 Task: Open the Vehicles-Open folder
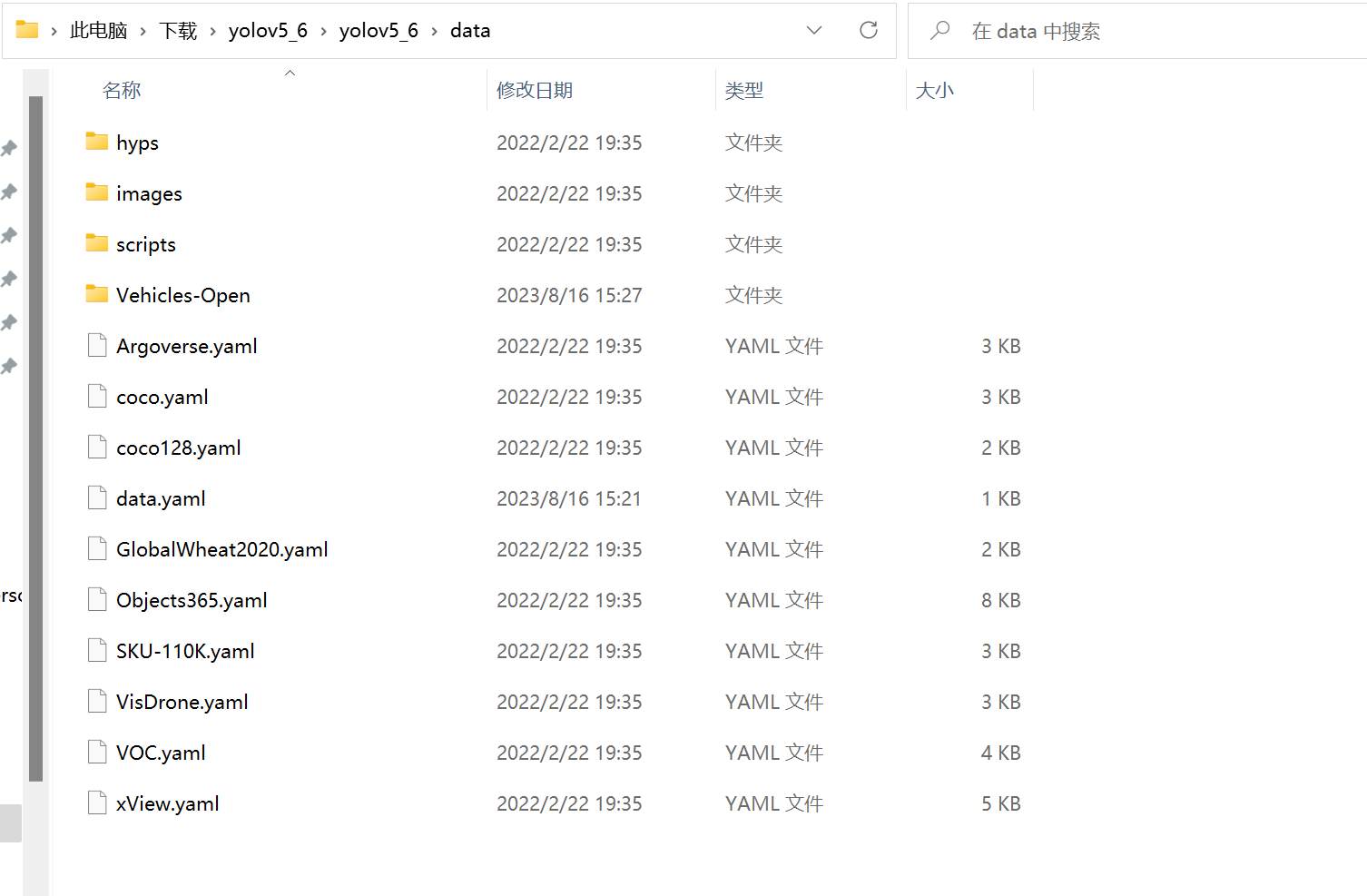[x=182, y=295]
